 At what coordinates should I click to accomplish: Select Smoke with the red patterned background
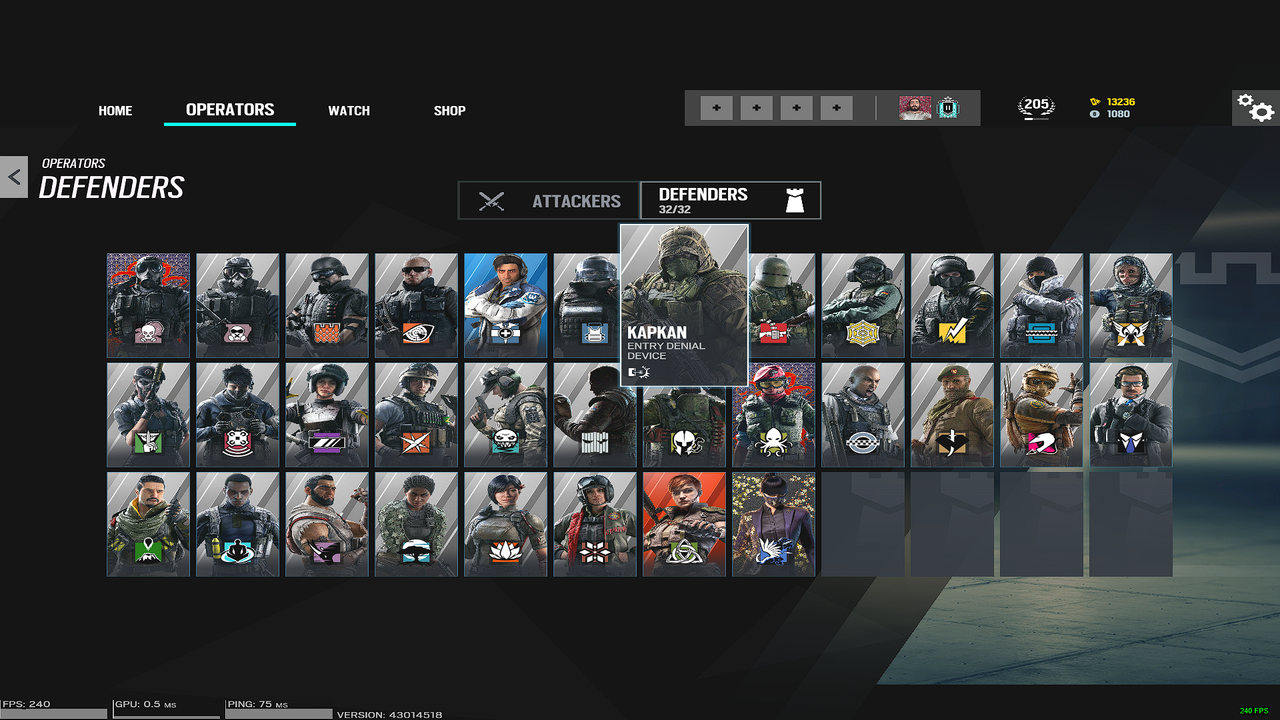(x=148, y=305)
